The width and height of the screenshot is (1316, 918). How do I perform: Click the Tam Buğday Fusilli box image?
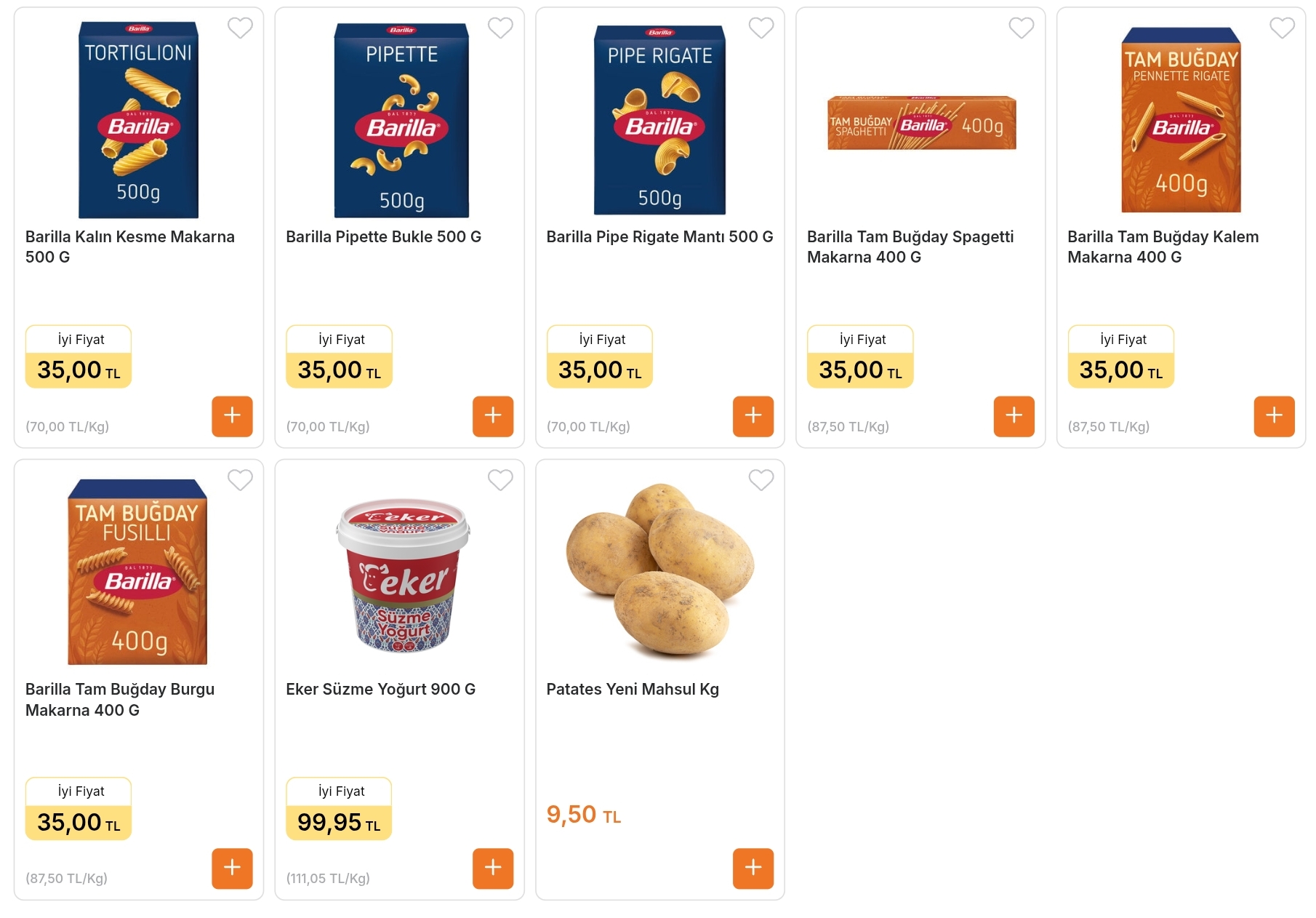(137, 571)
